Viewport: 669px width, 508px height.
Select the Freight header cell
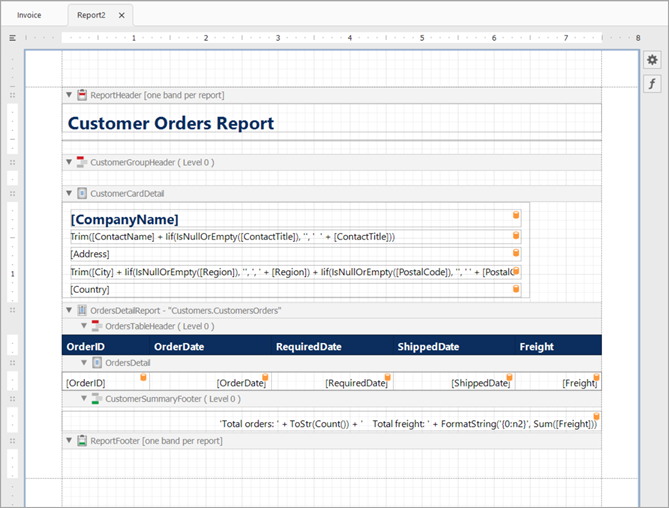558,346
